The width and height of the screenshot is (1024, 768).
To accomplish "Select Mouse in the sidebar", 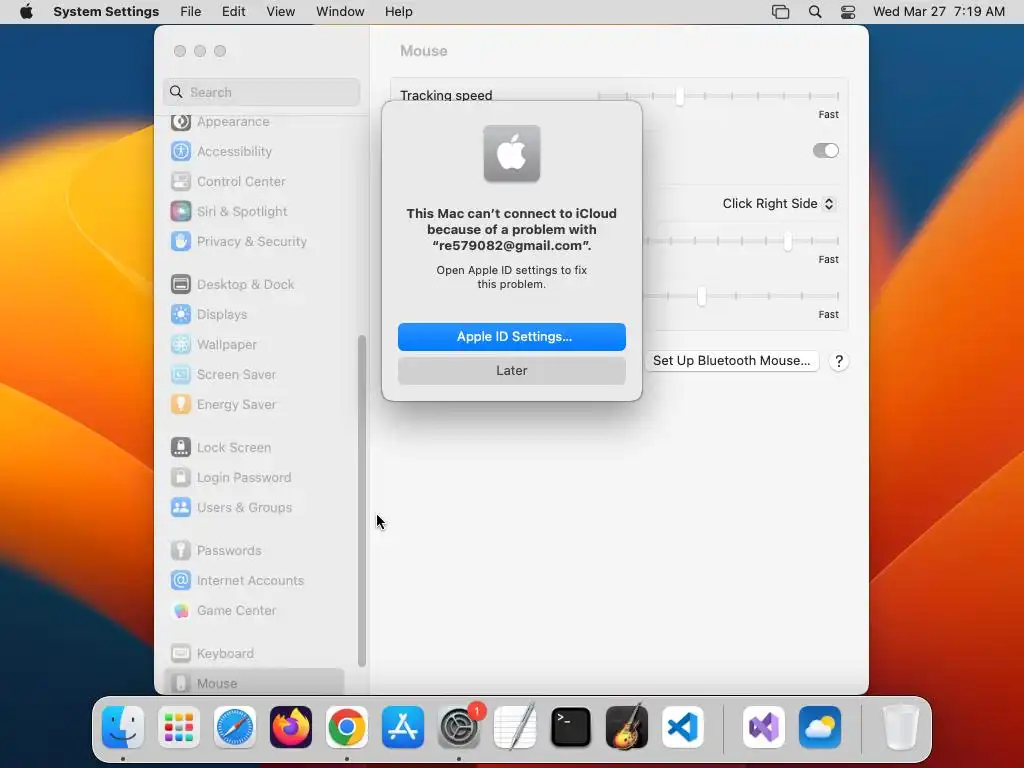I will [255, 683].
